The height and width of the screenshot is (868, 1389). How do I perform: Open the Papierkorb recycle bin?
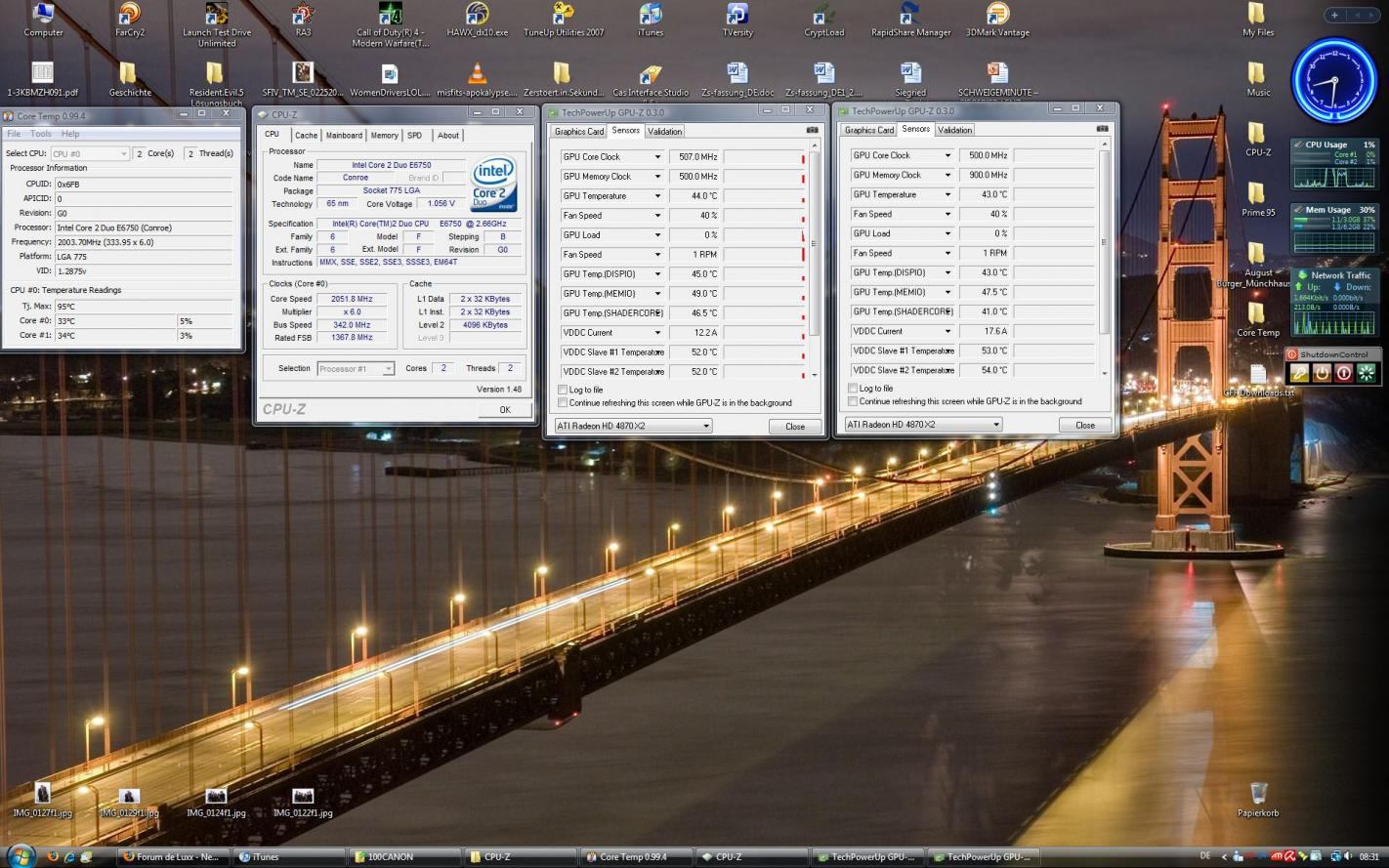[1258, 794]
